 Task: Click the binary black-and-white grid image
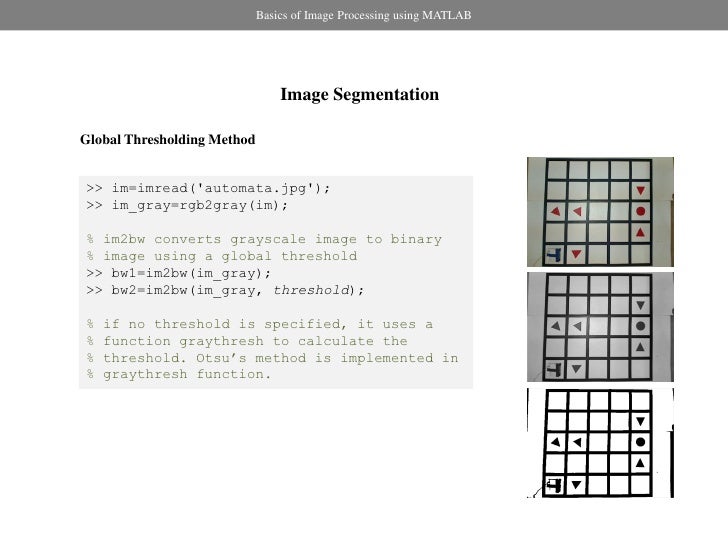tap(600, 443)
